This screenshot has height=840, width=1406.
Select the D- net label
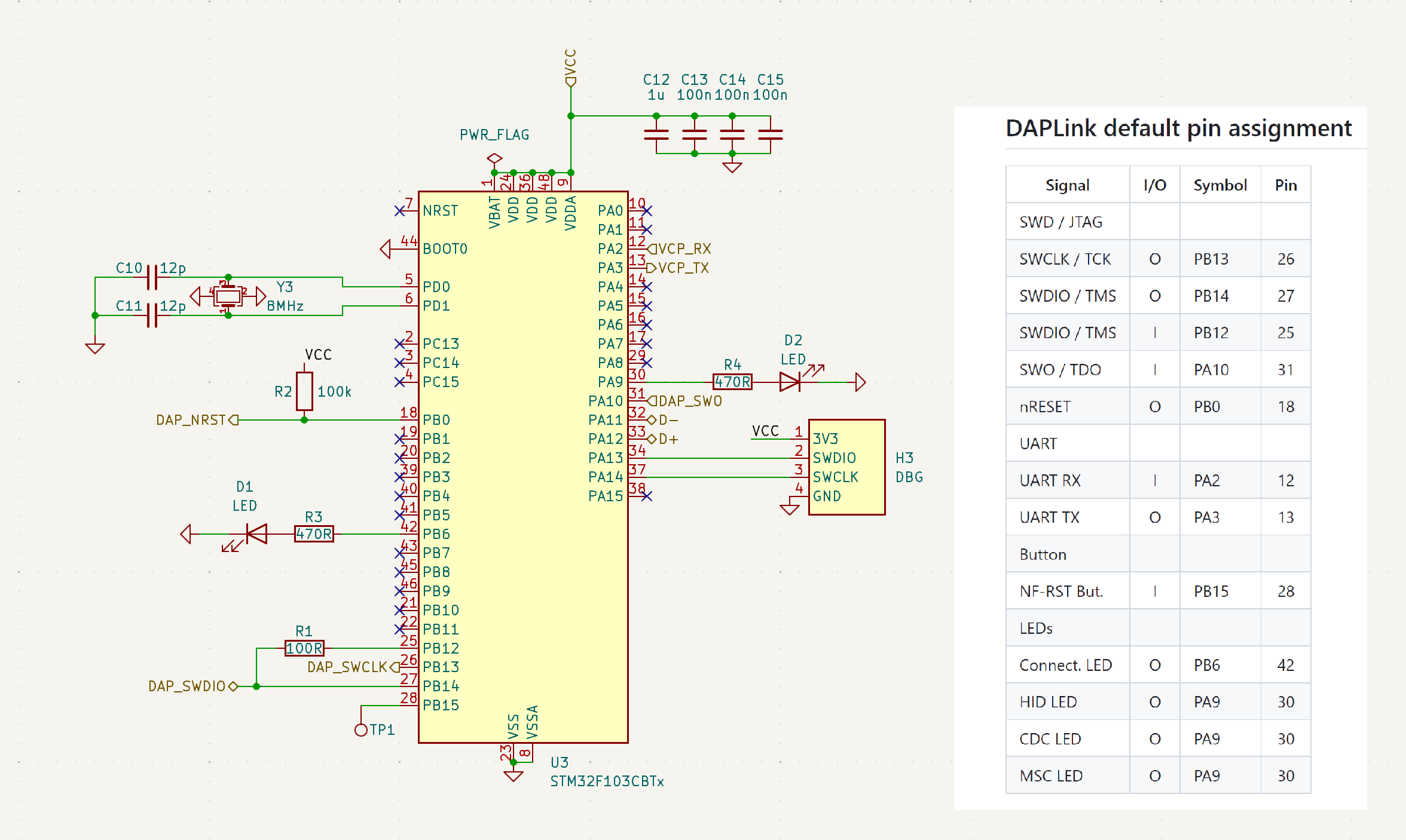pyautogui.click(x=664, y=420)
